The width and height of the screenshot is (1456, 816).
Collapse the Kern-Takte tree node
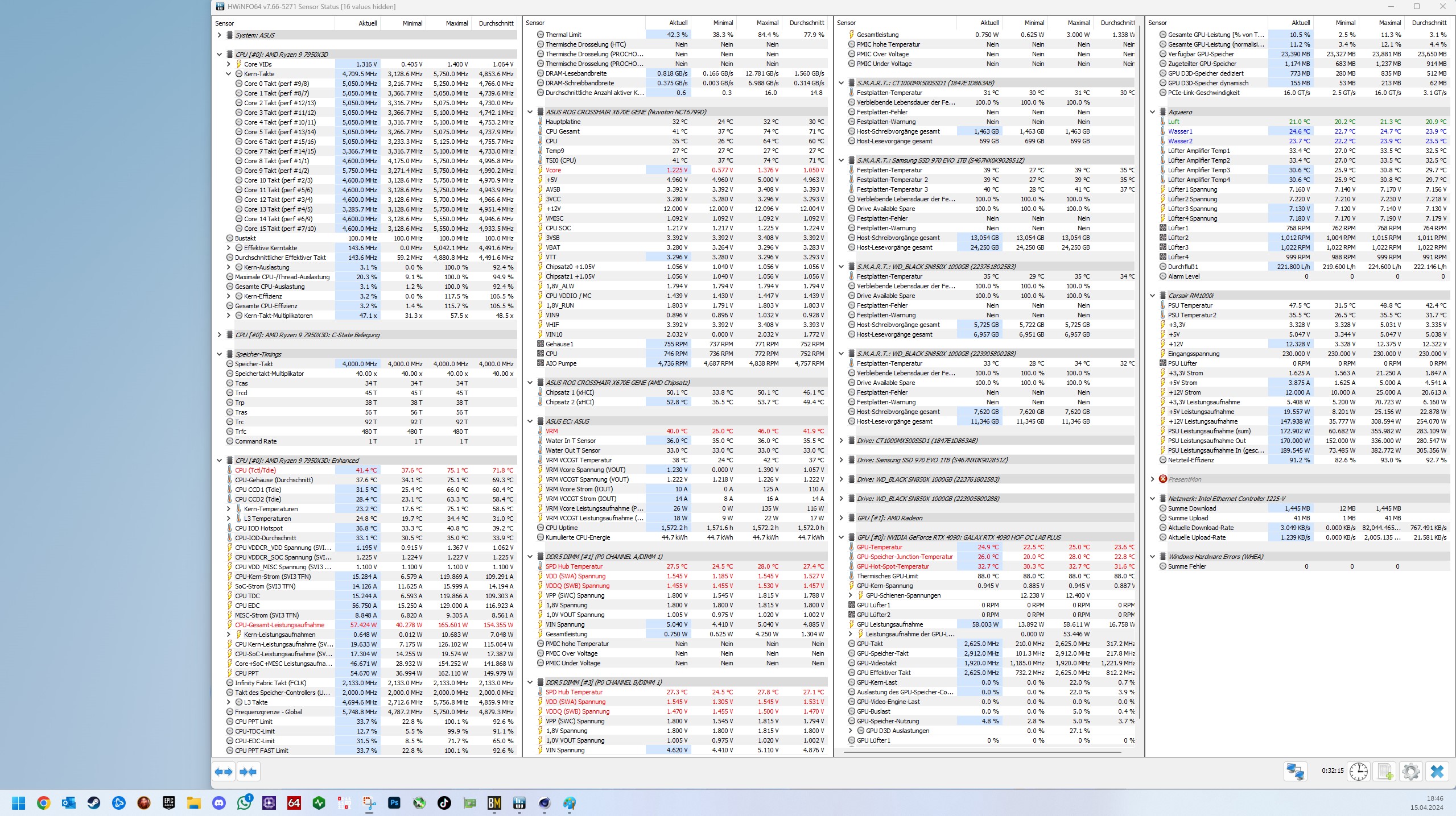229,74
